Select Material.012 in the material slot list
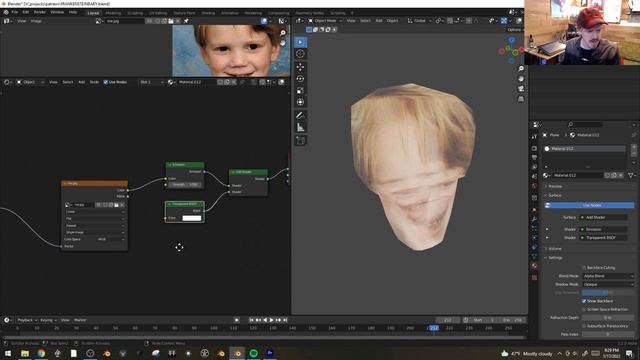Viewport: 640px width, 360px height. pyautogui.click(x=584, y=149)
